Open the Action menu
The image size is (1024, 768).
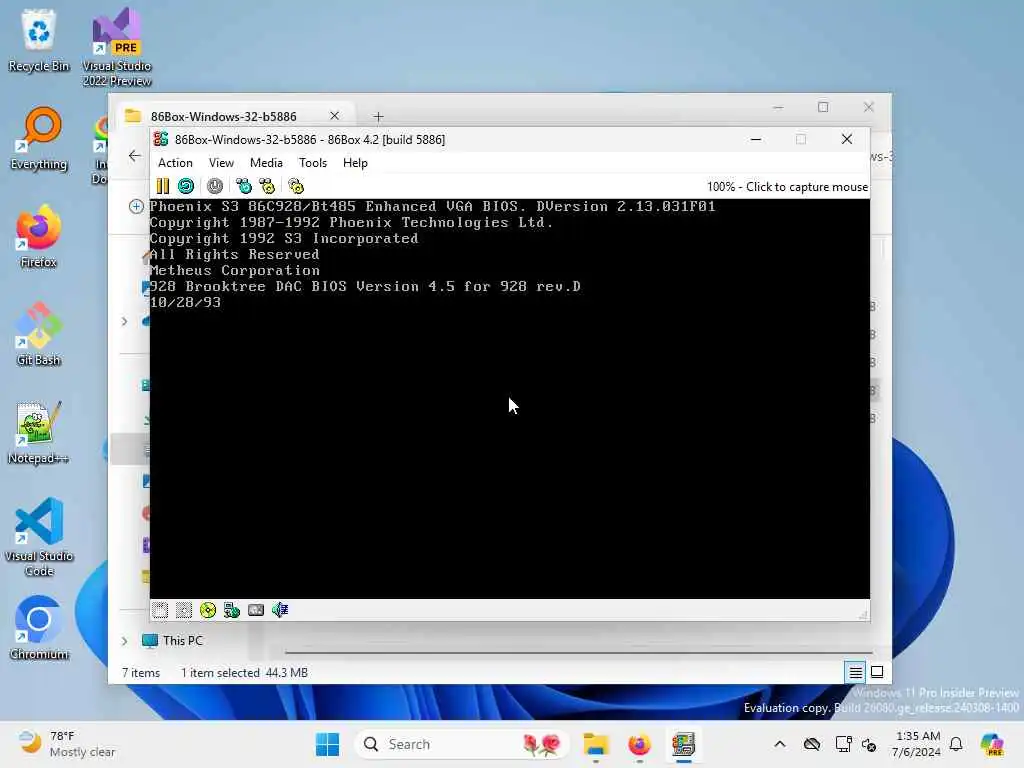coord(175,163)
